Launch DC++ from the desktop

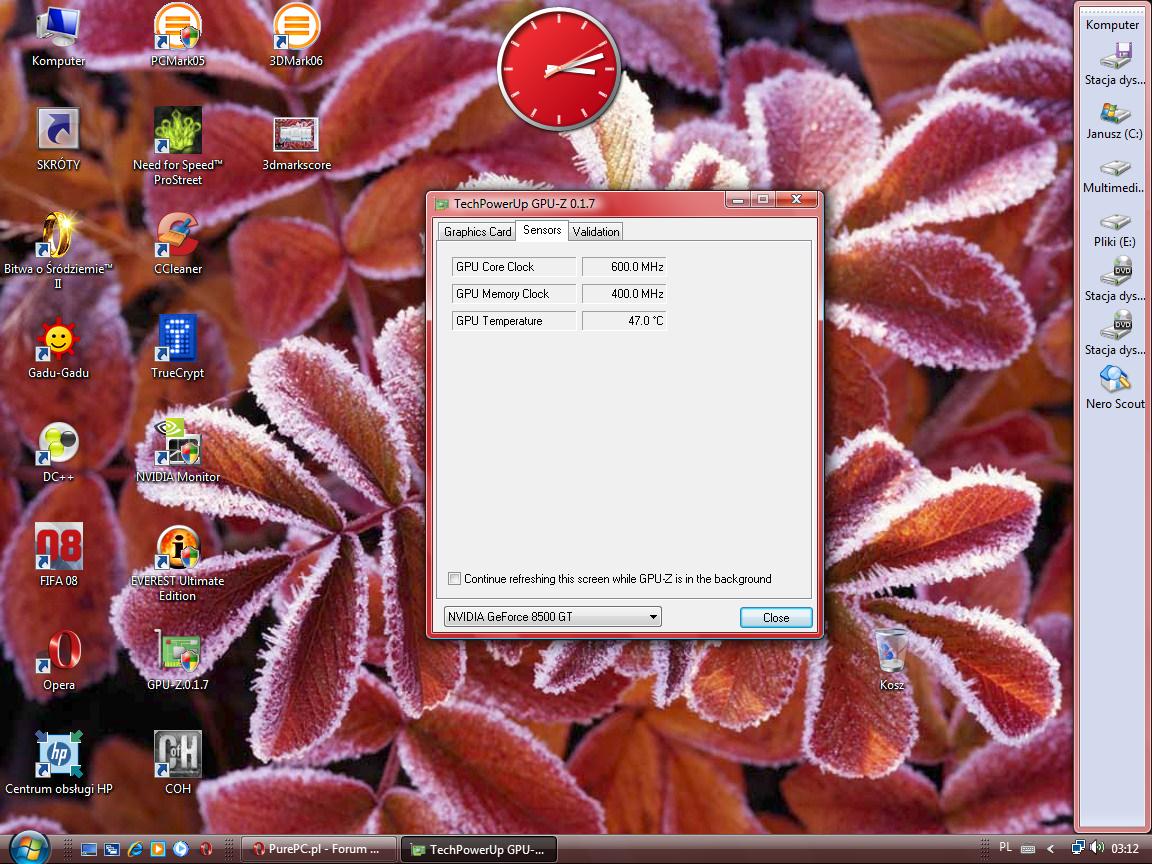tap(58, 453)
